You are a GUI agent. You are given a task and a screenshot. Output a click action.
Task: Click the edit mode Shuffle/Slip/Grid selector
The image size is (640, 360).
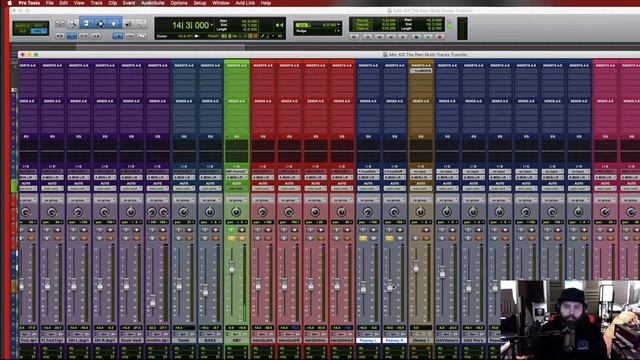click(x=31, y=28)
